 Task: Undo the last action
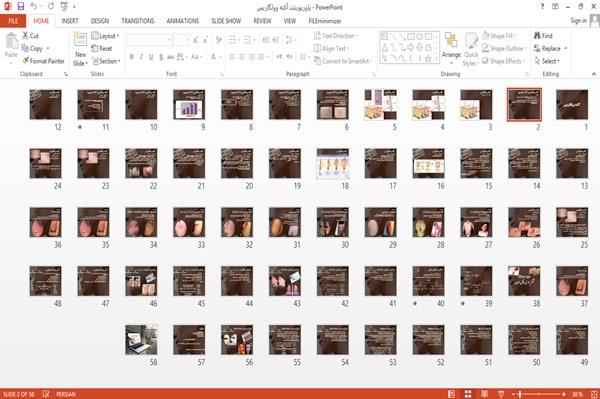pyautogui.click(x=34, y=7)
